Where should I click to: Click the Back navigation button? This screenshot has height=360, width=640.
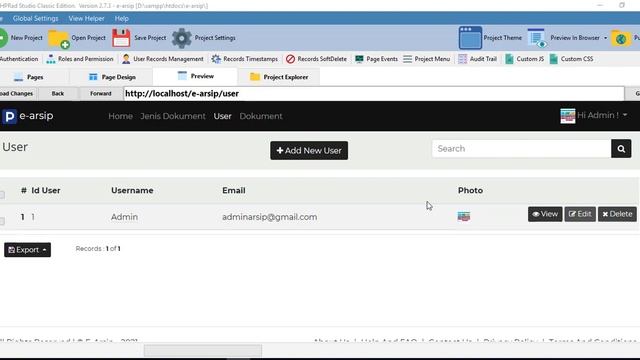(x=58, y=93)
